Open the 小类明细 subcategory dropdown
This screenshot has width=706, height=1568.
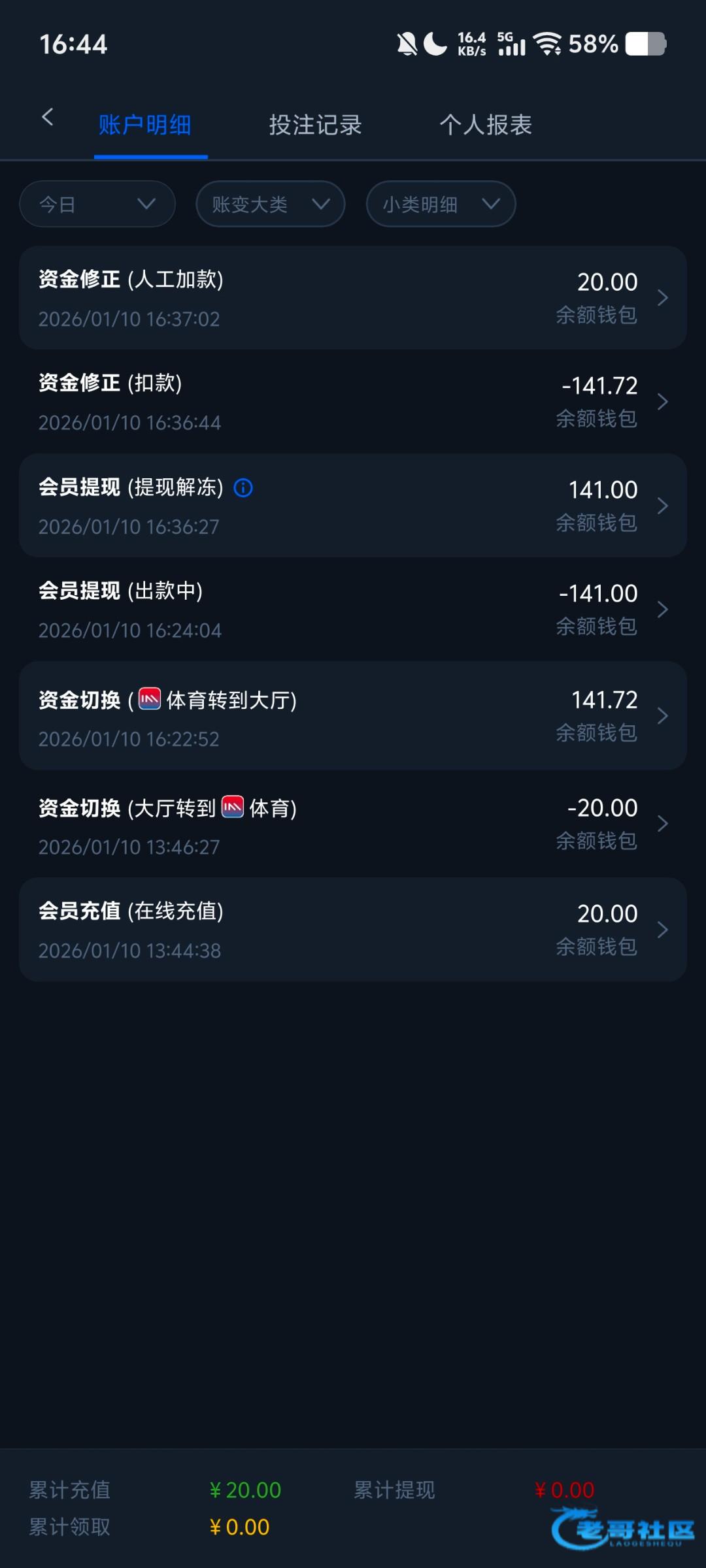[x=441, y=204]
